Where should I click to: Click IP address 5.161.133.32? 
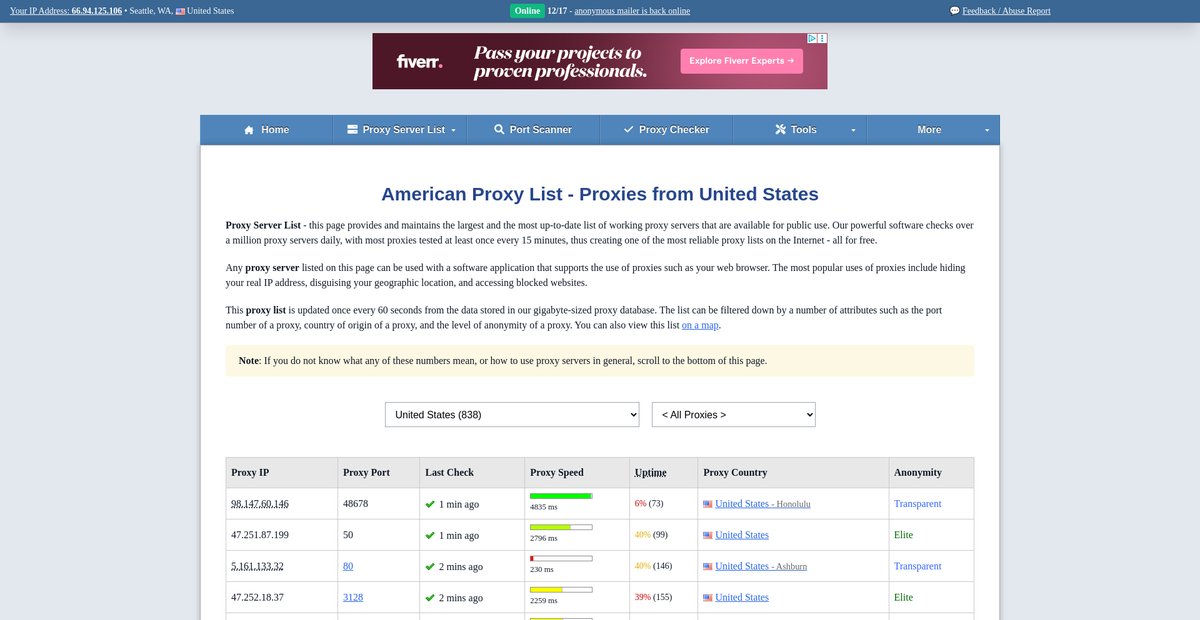(257, 566)
